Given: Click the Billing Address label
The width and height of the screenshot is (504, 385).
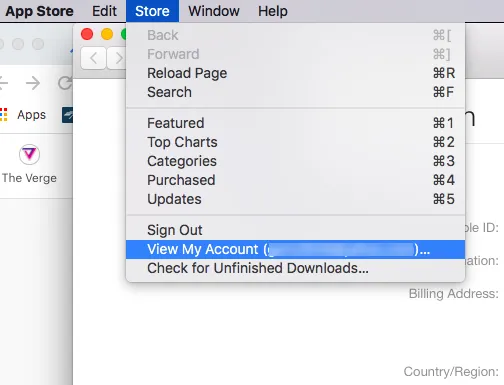Looking at the screenshot, I should point(454,294).
